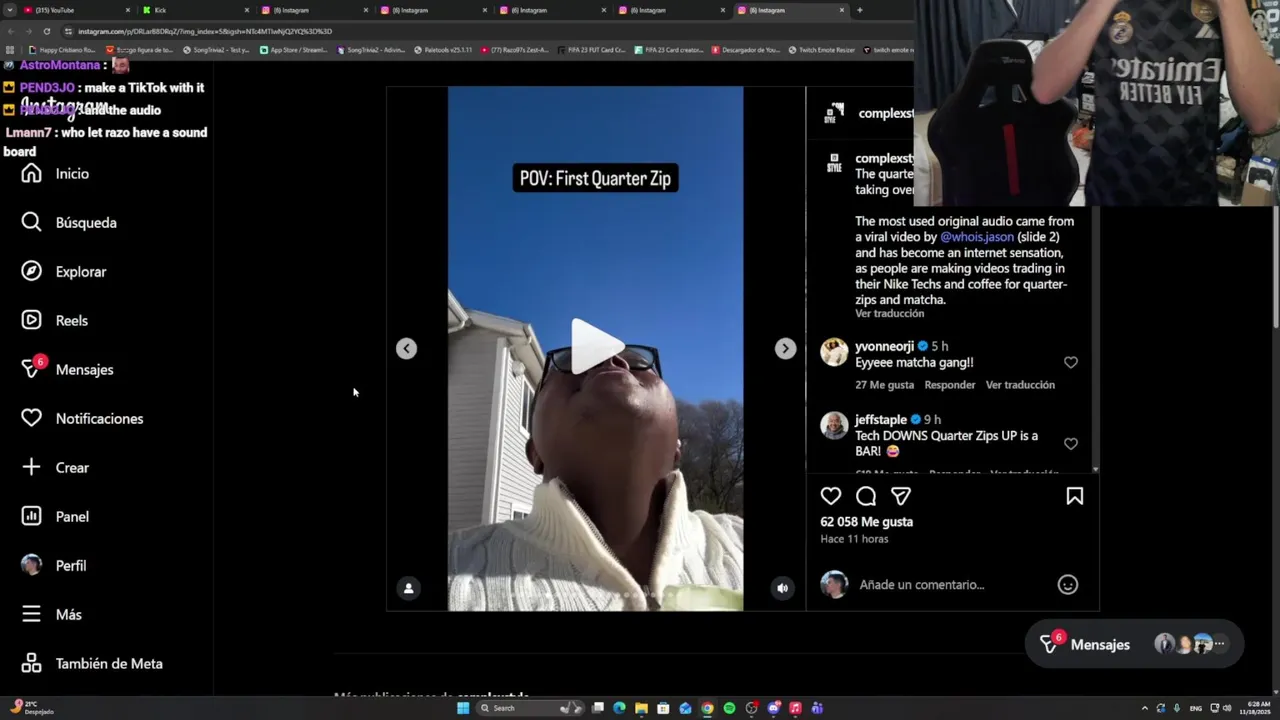Go to Inicio in Instagram sidebar
Screen dimensions: 1280x720
click(56, 174)
